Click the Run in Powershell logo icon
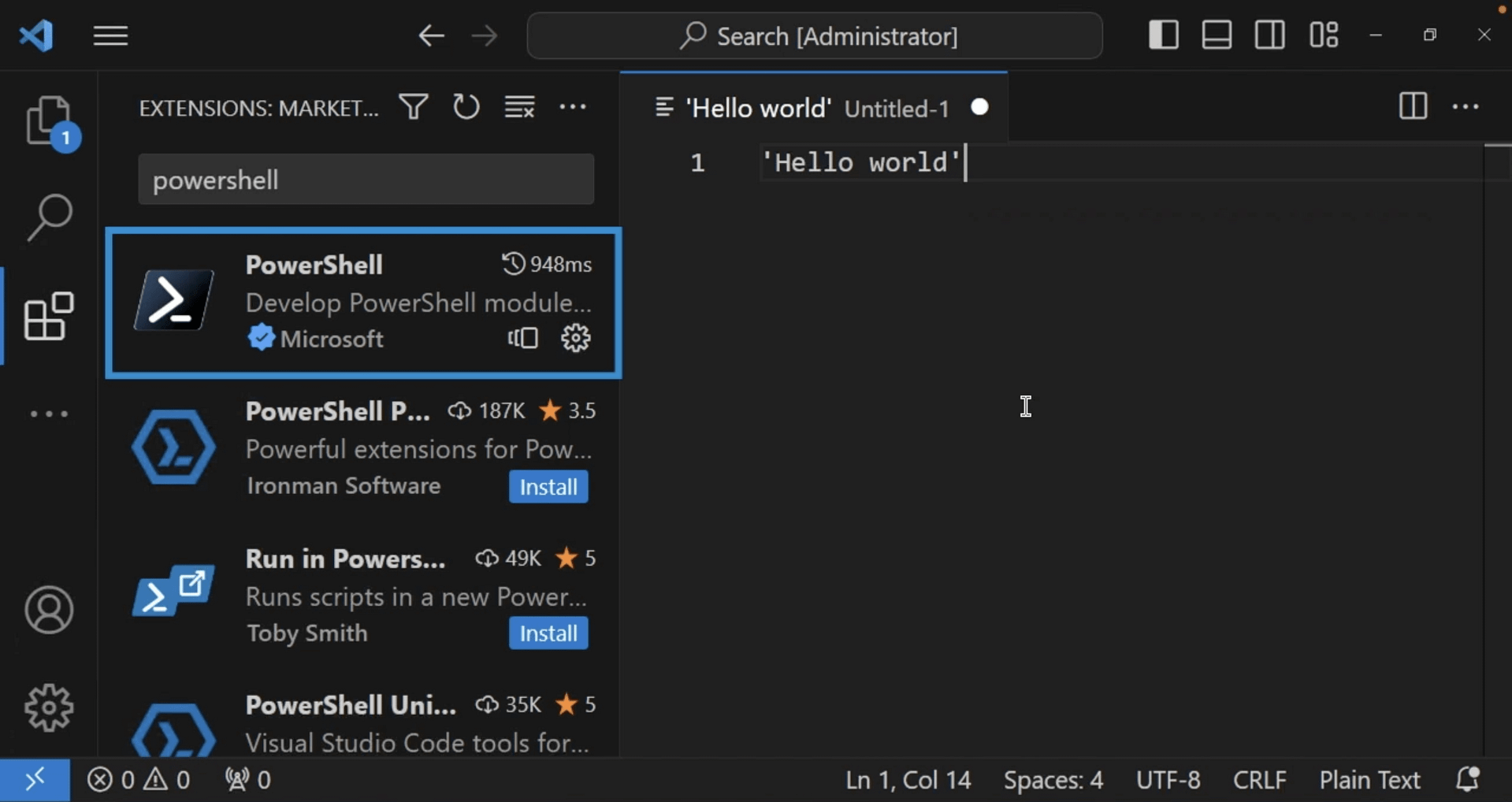Screen dimensions: 1512x802 point(173,592)
